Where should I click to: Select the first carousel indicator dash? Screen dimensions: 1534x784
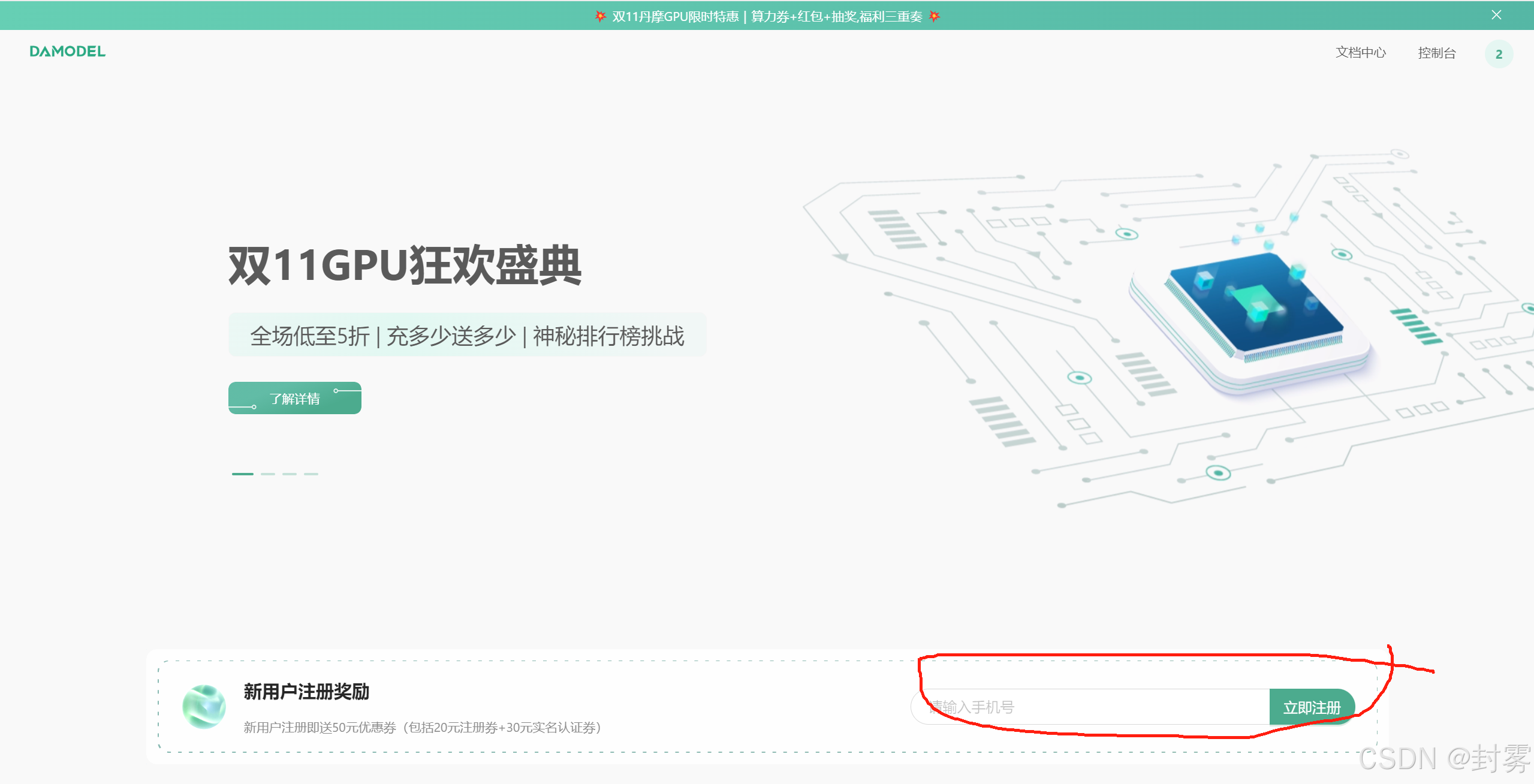coord(243,474)
